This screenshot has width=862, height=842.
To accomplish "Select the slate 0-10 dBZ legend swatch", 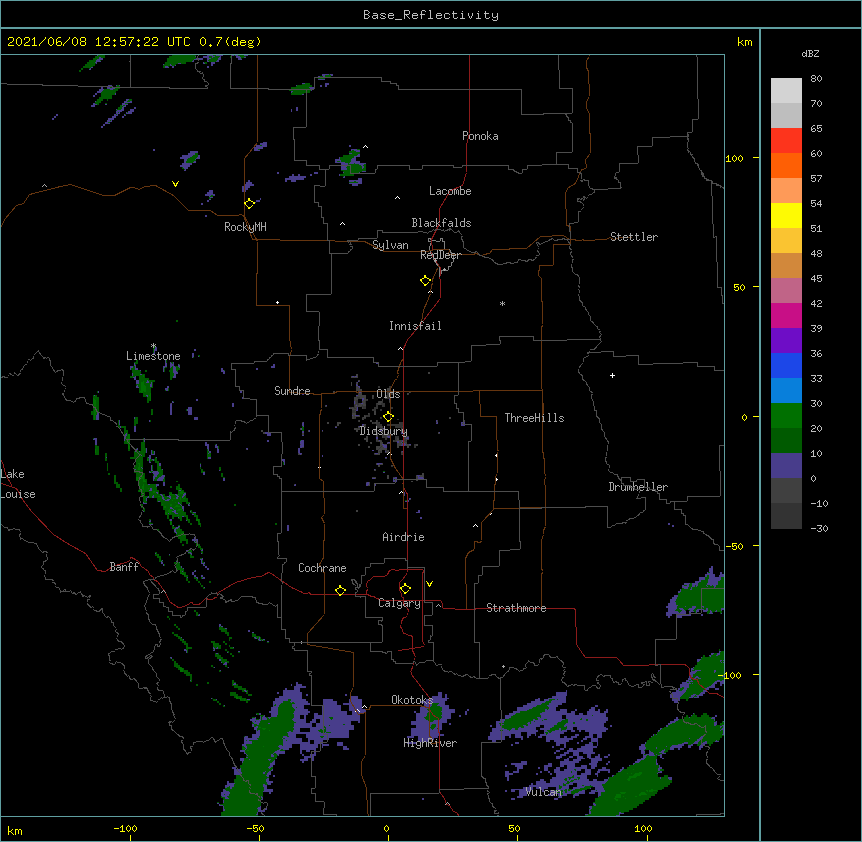I will pos(786,466).
